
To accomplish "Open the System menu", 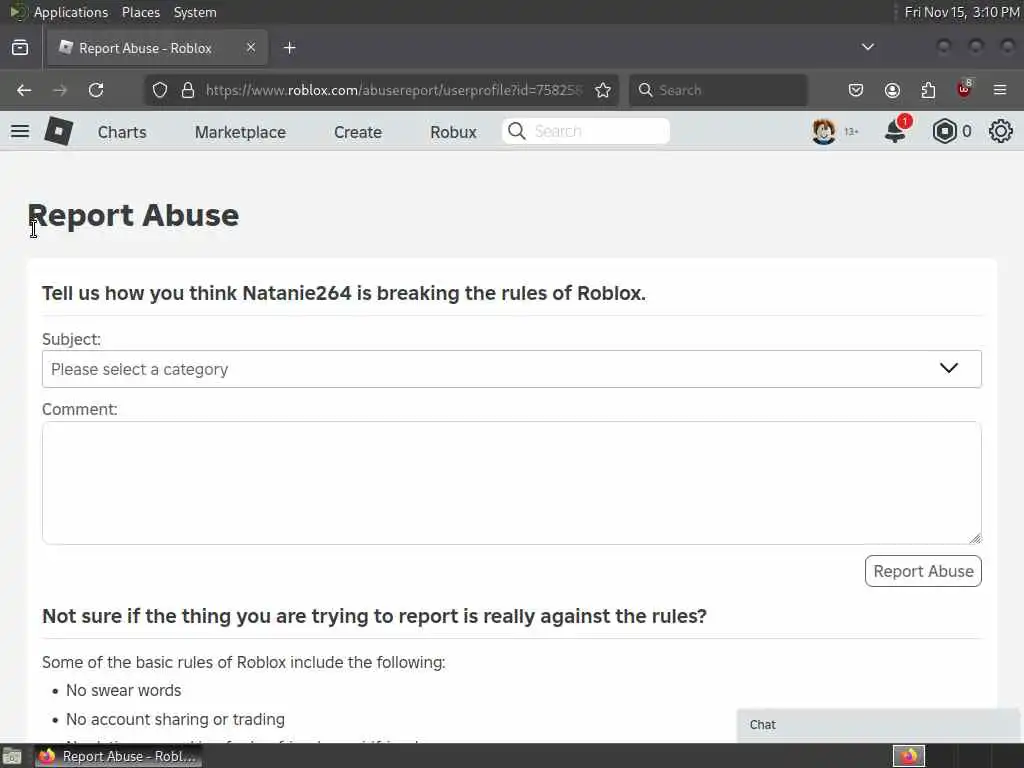I will tap(195, 12).
